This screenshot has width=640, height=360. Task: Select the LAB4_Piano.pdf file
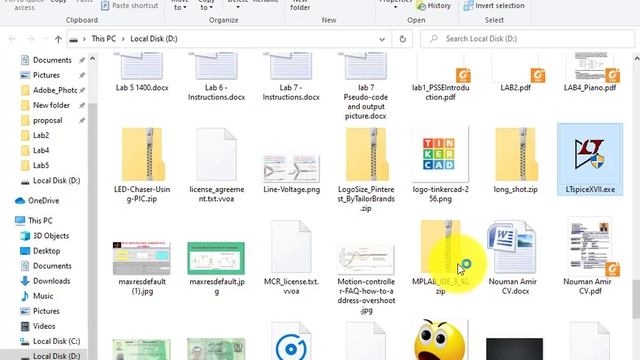click(590, 72)
